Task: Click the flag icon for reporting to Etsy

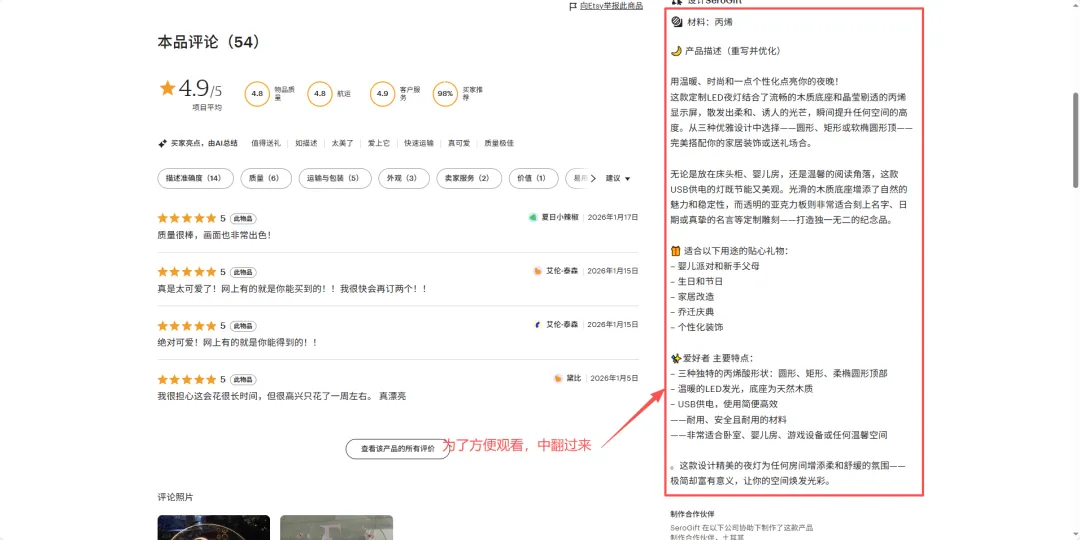Action: point(572,6)
